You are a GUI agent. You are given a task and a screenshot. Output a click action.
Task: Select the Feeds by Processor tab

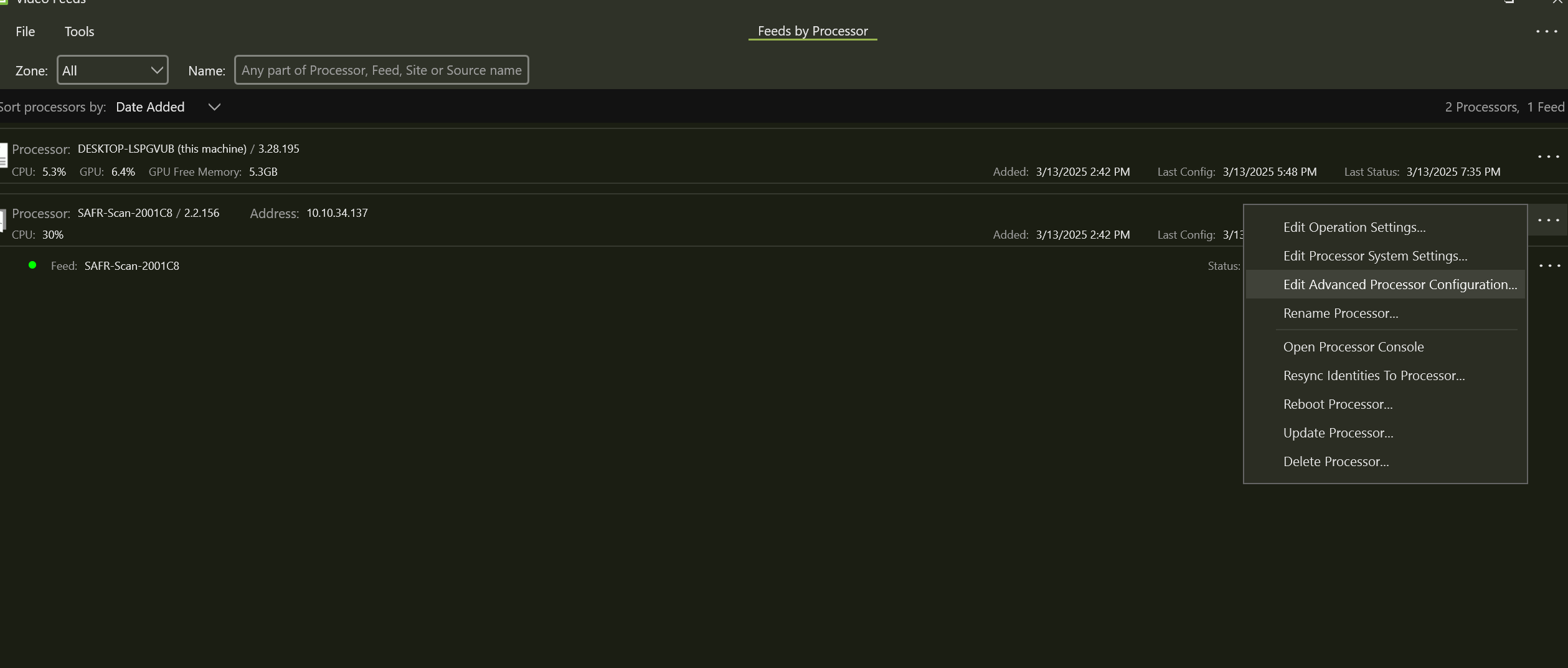click(812, 31)
